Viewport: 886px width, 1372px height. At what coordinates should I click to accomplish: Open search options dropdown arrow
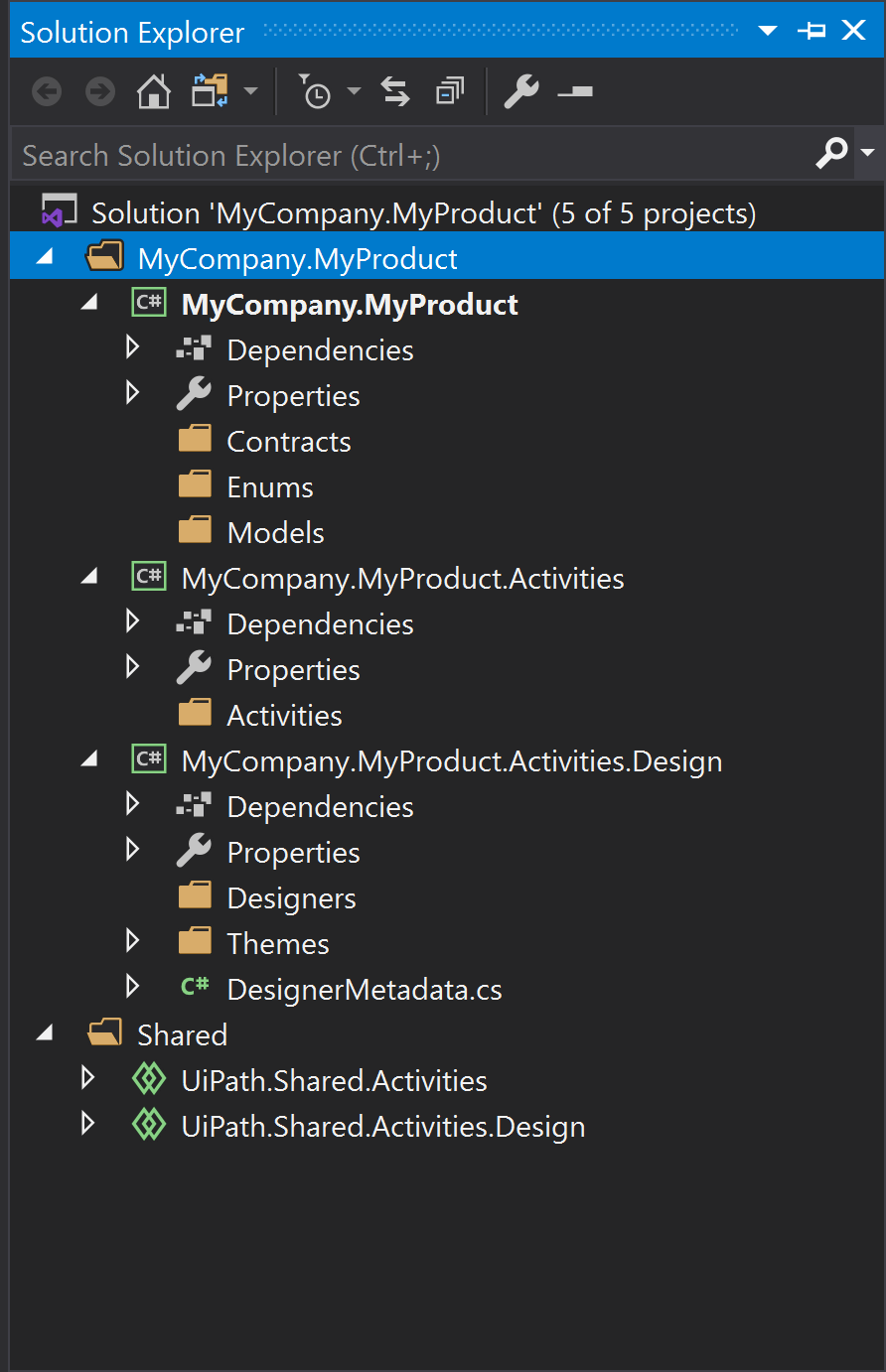867,153
